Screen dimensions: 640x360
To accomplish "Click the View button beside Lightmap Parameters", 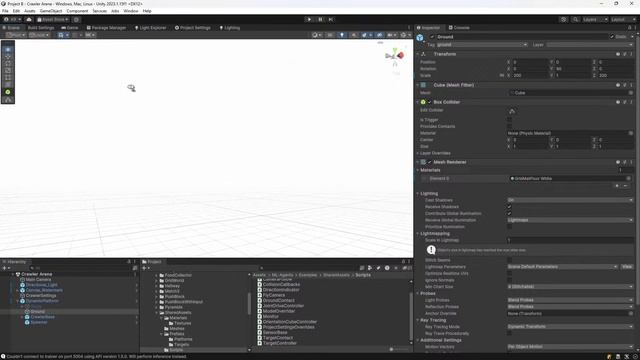I will click(x=627, y=267).
